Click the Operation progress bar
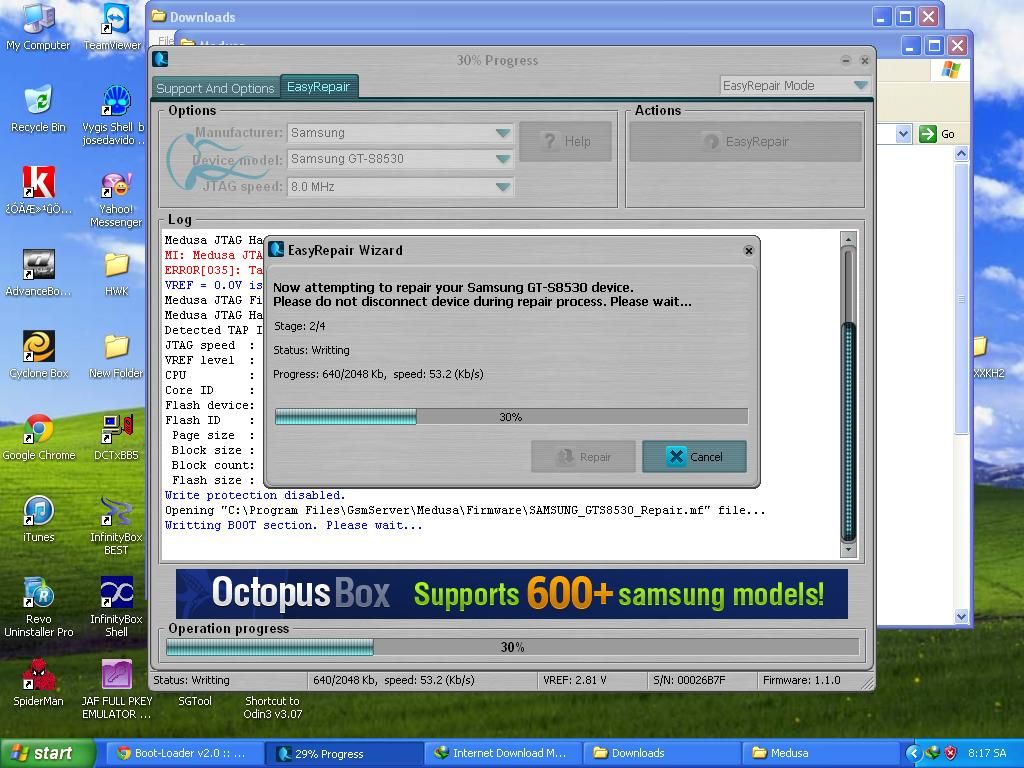This screenshot has height=768, width=1024. click(x=512, y=647)
